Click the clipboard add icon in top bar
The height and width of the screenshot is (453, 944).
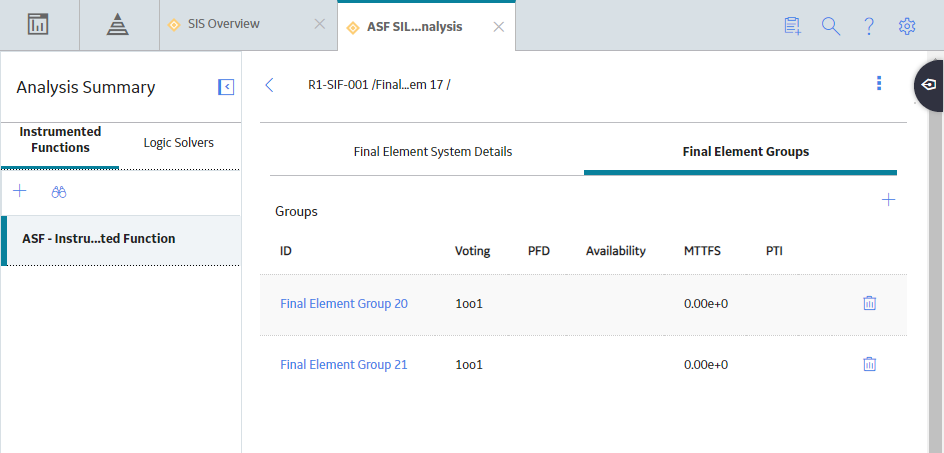(x=793, y=26)
